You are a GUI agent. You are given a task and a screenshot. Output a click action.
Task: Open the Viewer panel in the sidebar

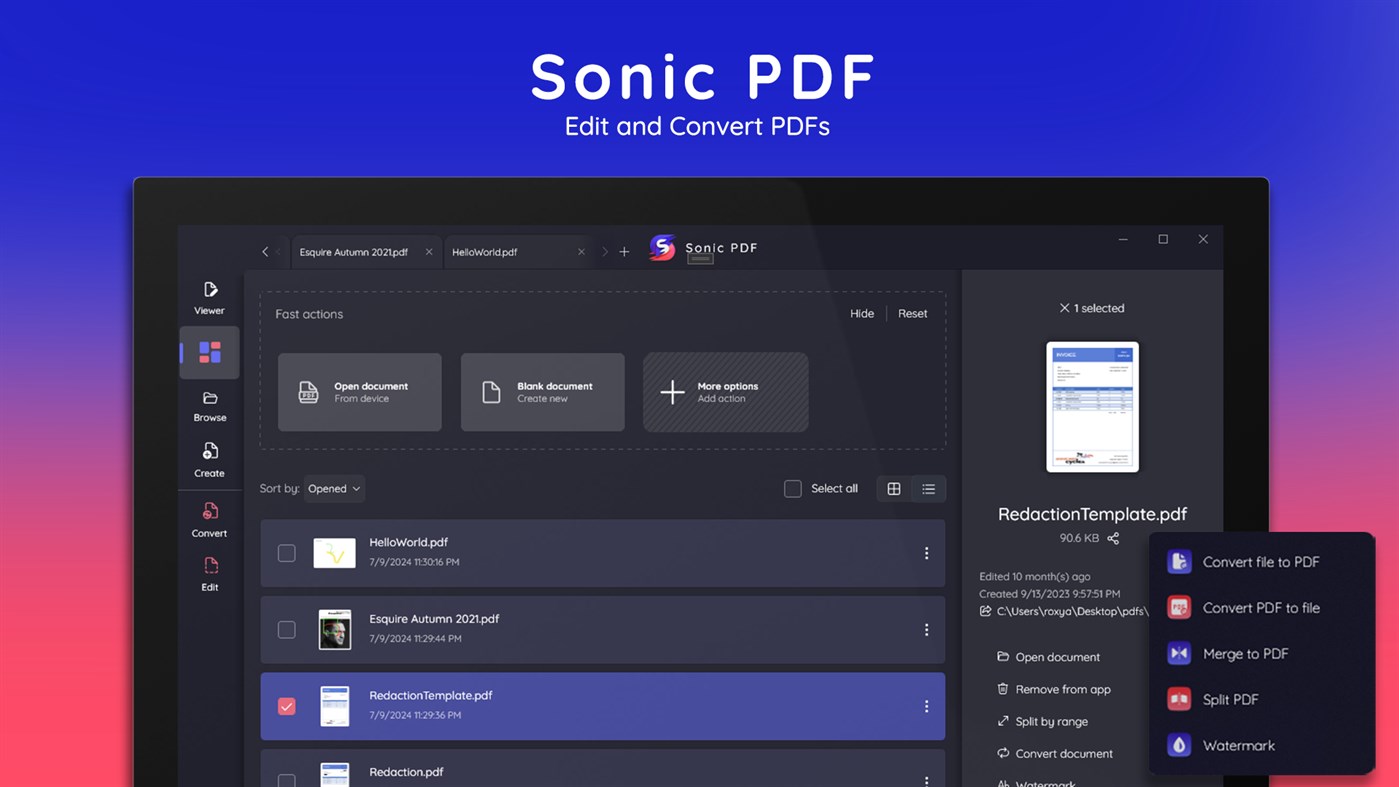tap(209, 297)
